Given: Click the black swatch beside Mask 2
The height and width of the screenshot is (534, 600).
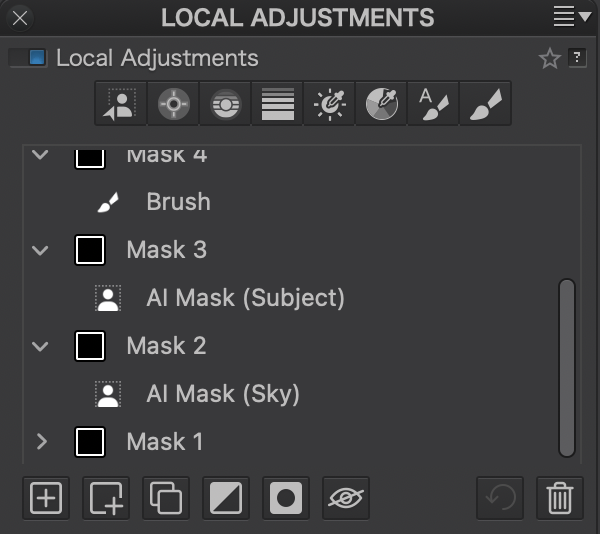Looking at the screenshot, I should pyautogui.click(x=90, y=346).
